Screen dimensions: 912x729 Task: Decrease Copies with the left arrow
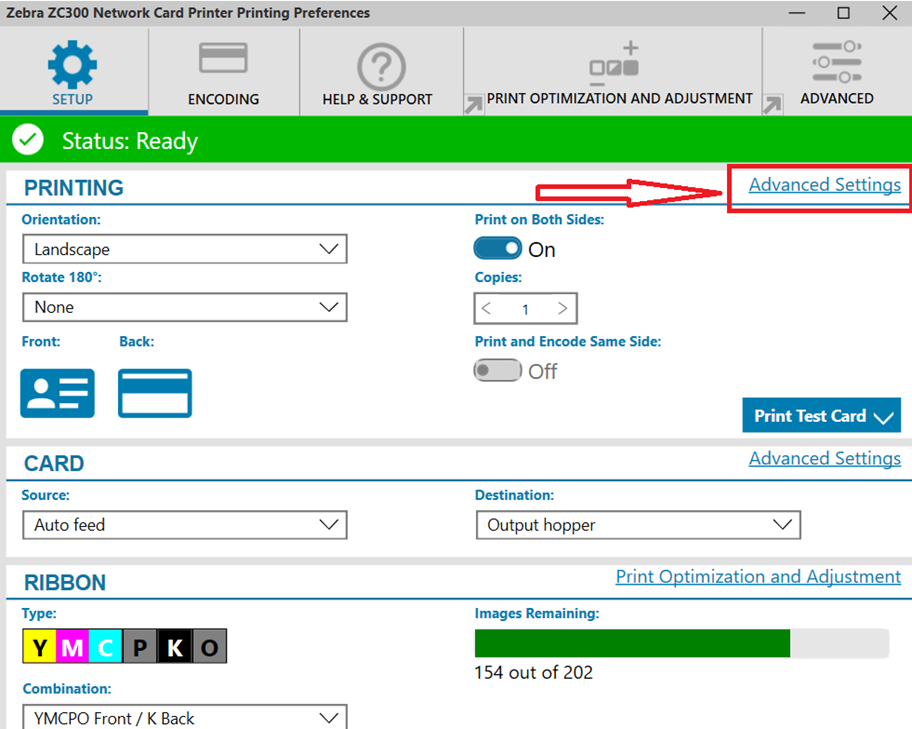coord(487,308)
